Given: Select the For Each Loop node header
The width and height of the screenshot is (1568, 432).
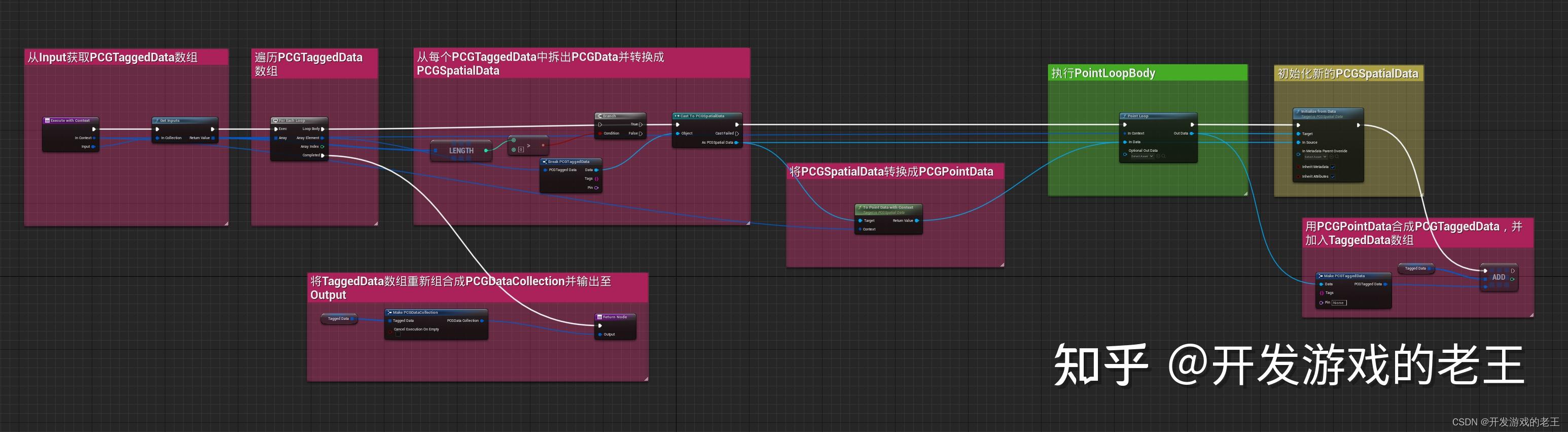Looking at the screenshot, I should point(299,121).
